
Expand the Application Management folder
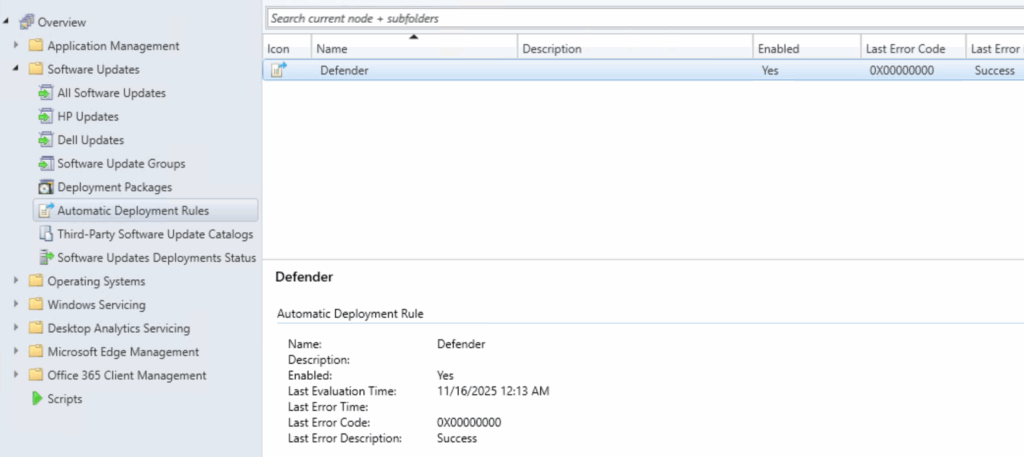tap(15, 46)
